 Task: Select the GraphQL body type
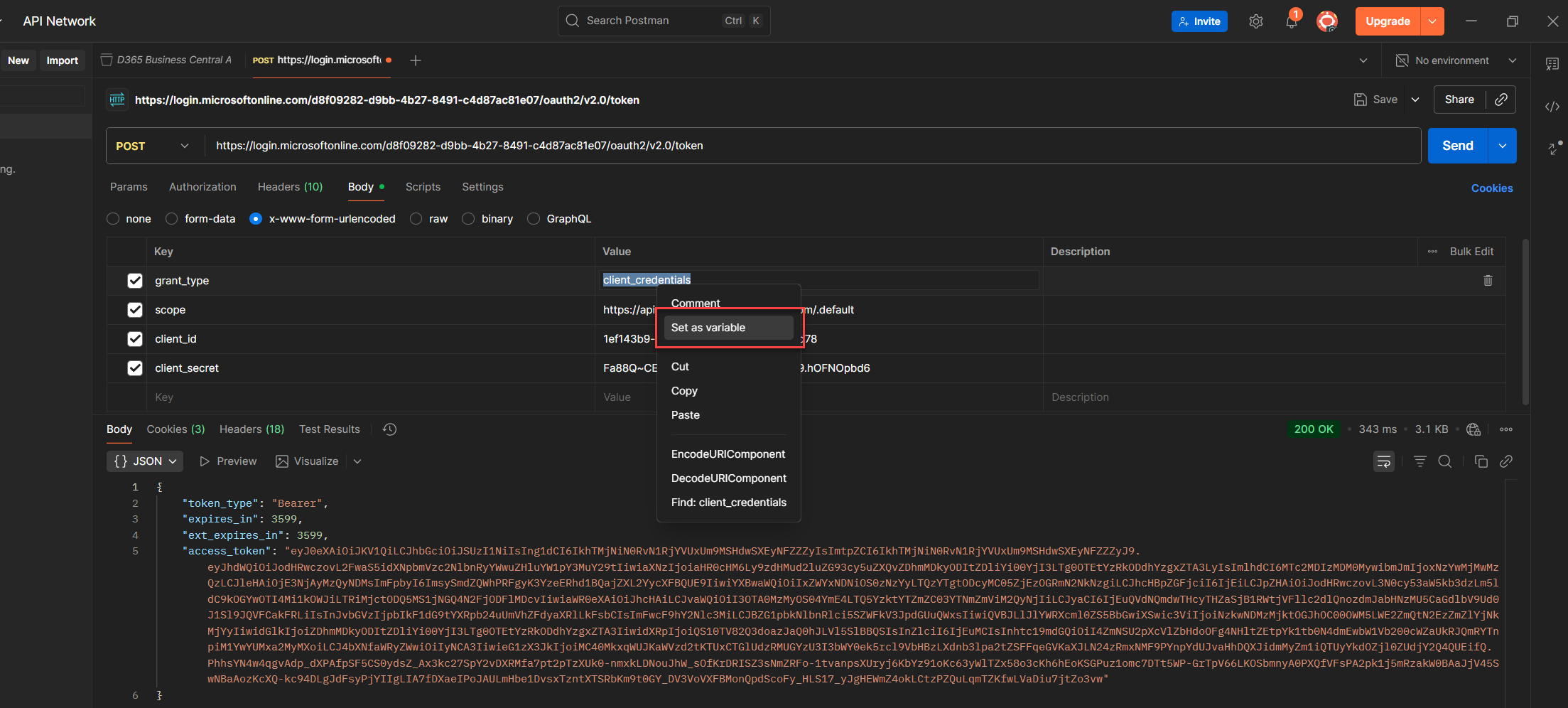(x=534, y=219)
